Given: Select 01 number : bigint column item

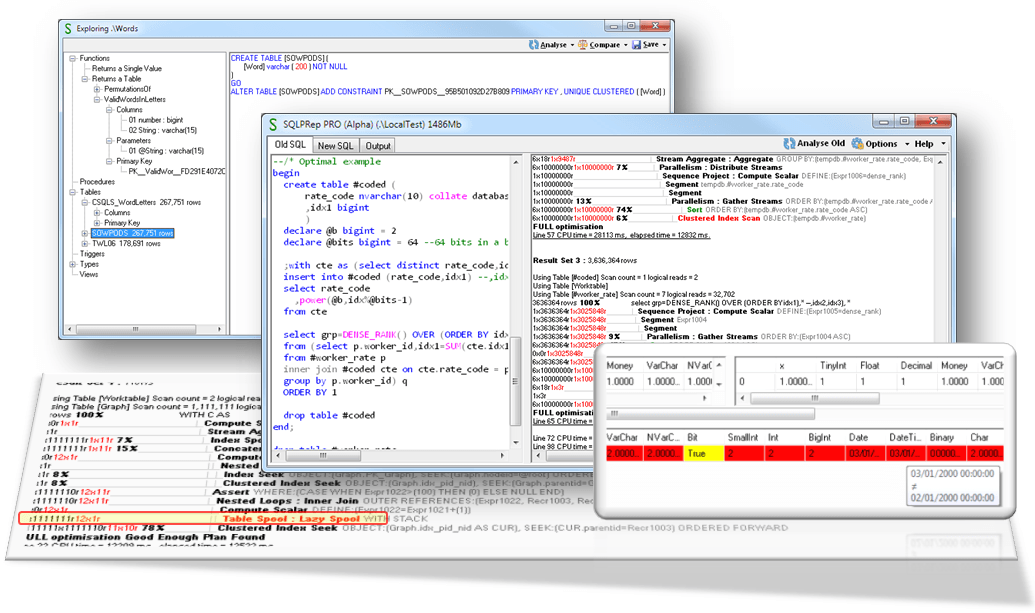Looking at the screenshot, I should click(156, 120).
